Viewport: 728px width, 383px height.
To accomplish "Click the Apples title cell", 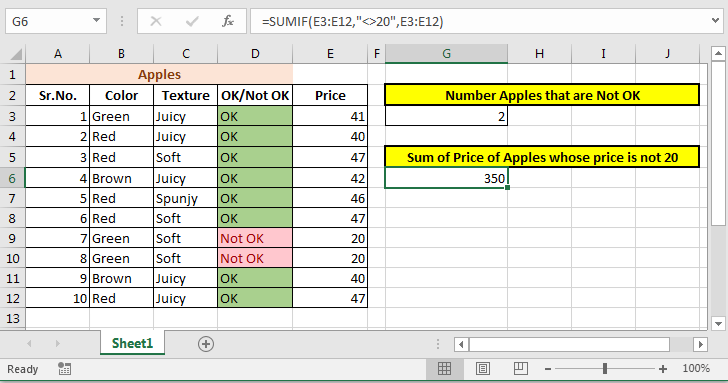I will point(159,74).
